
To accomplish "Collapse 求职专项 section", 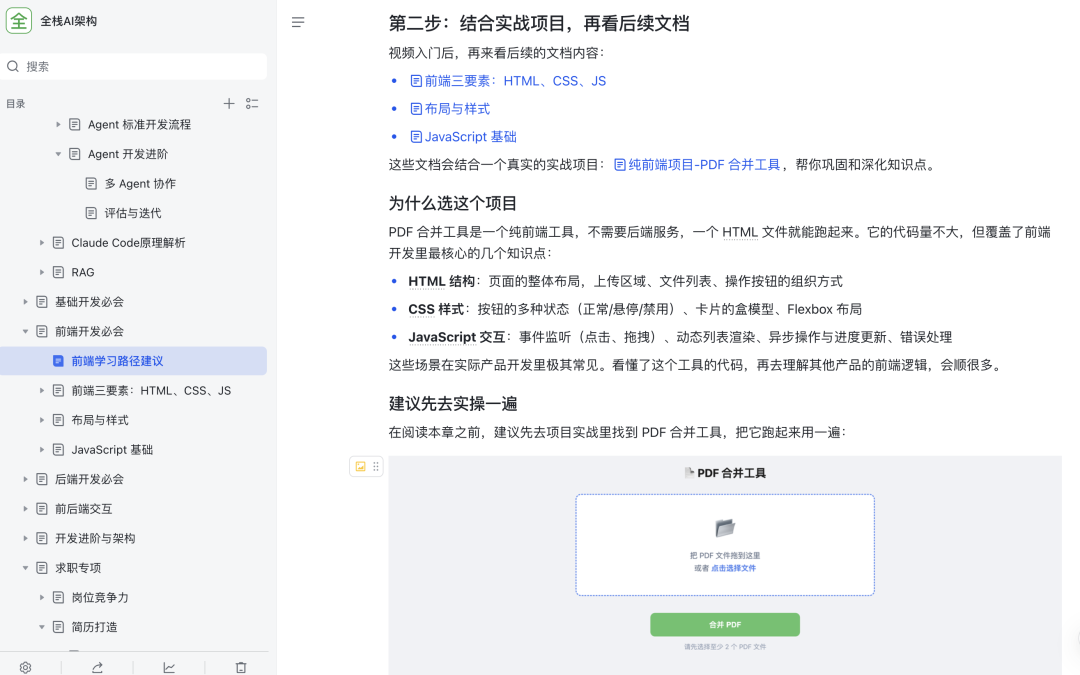I will [x=25, y=568].
